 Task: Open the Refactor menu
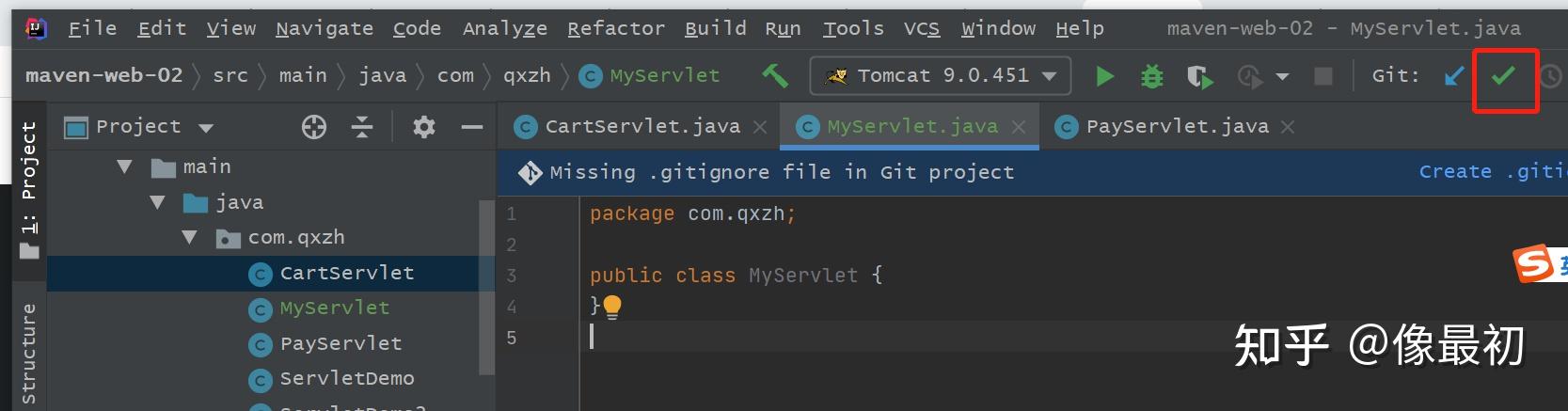coord(615,28)
